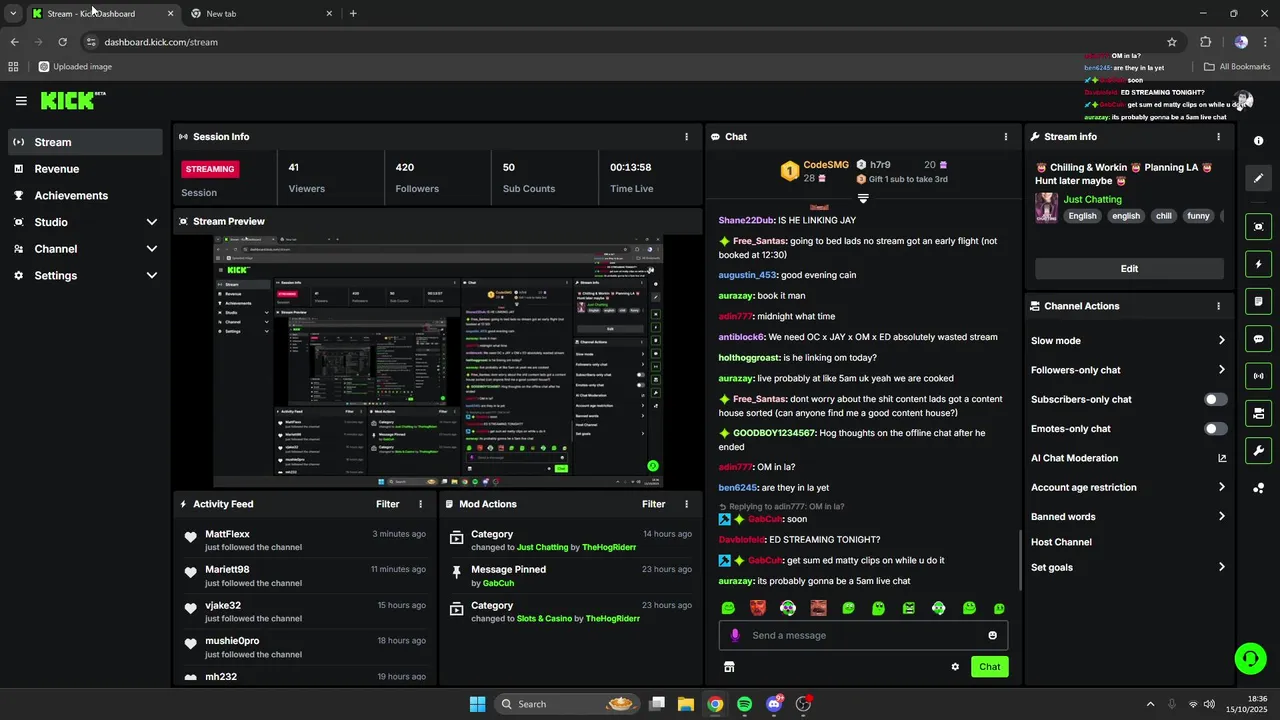This screenshot has height=720, width=1280.
Task: Open Activity Feed three-dot menu
Action: click(420, 504)
